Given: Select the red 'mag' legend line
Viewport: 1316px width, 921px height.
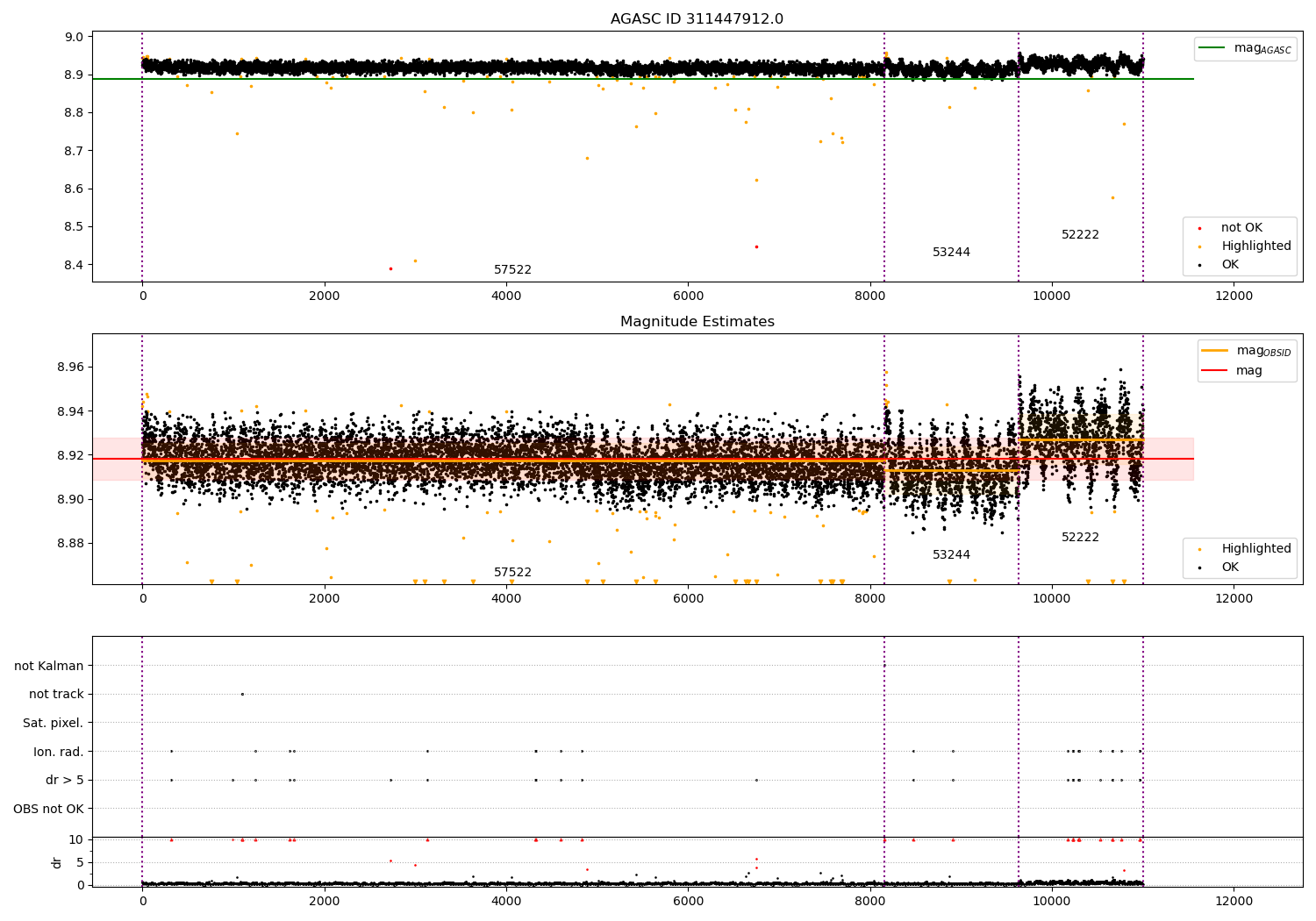Looking at the screenshot, I should pyautogui.click(x=1215, y=371).
